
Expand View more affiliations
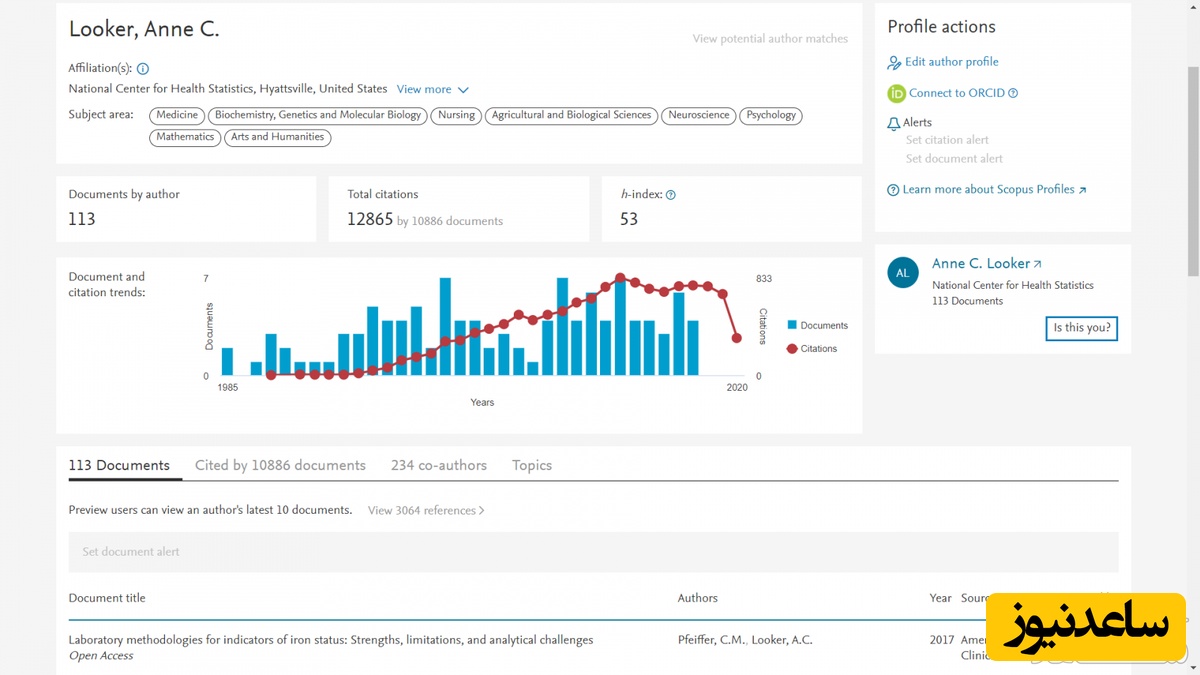[x=432, y=89]
